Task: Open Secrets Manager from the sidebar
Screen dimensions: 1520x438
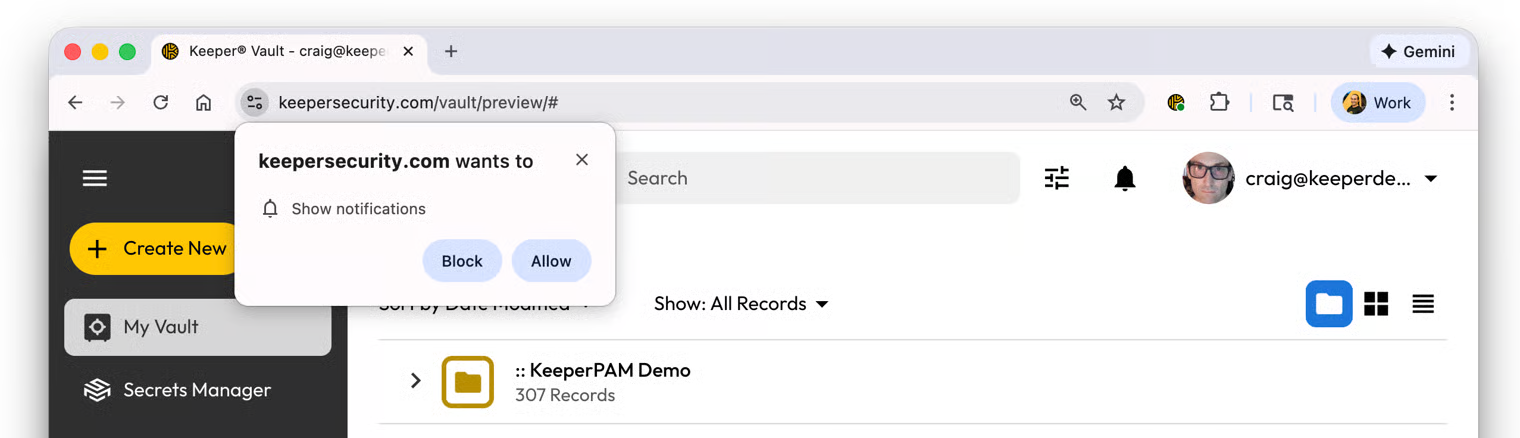Action: pos(197,390)
